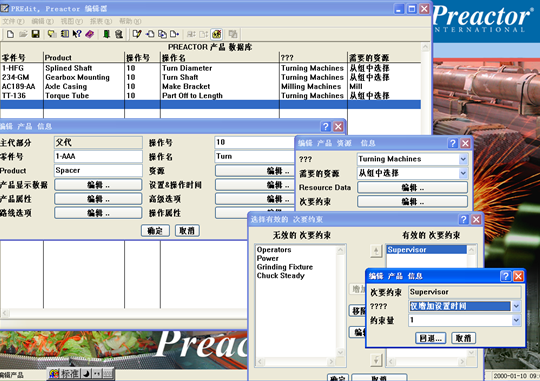Click the last grayed windows toolbar icon
The image size is (540, 381).
click(233, 34)
